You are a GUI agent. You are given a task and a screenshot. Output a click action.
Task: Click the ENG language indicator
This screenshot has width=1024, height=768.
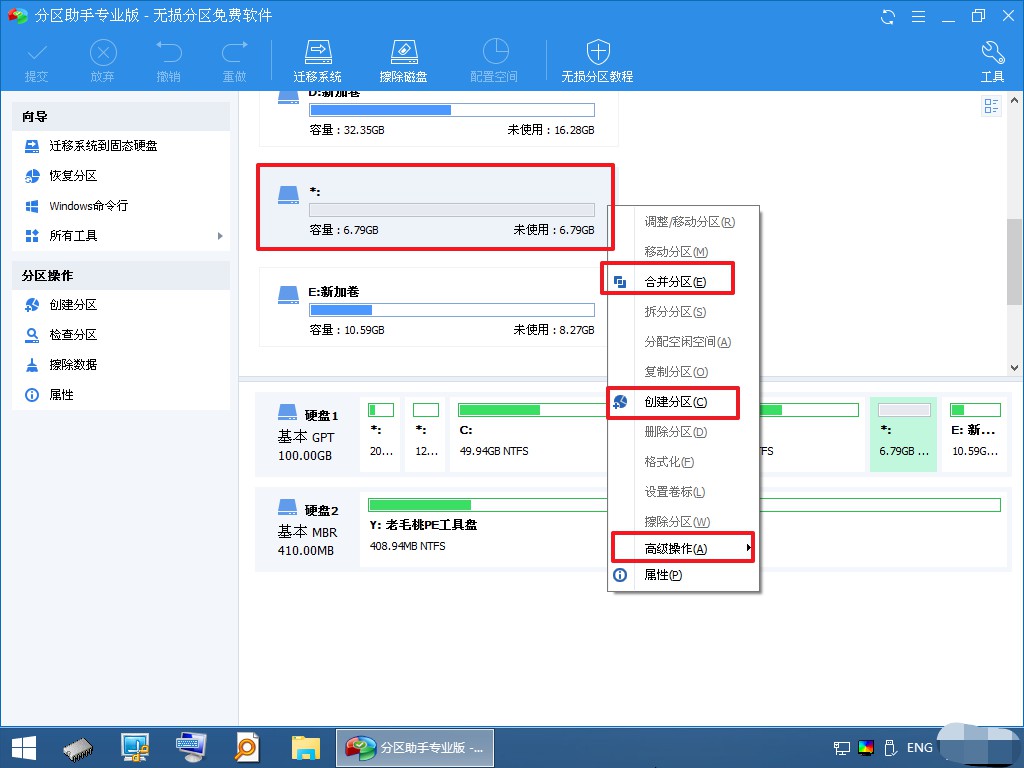[920, 748]
